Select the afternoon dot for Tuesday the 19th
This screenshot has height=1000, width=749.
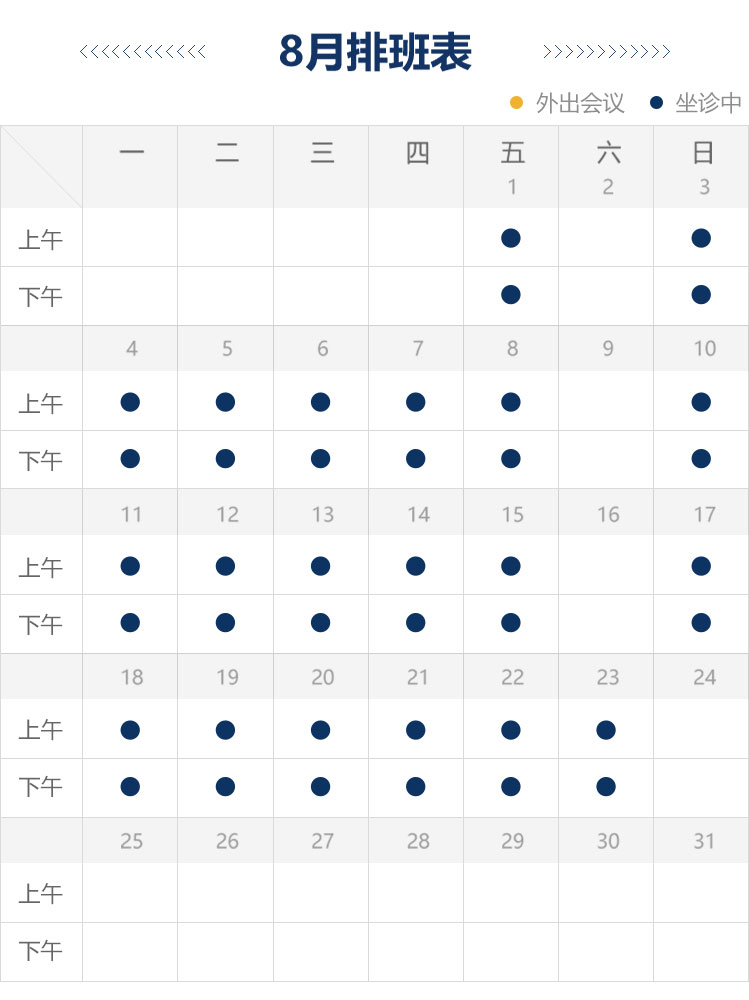point(226,787)
